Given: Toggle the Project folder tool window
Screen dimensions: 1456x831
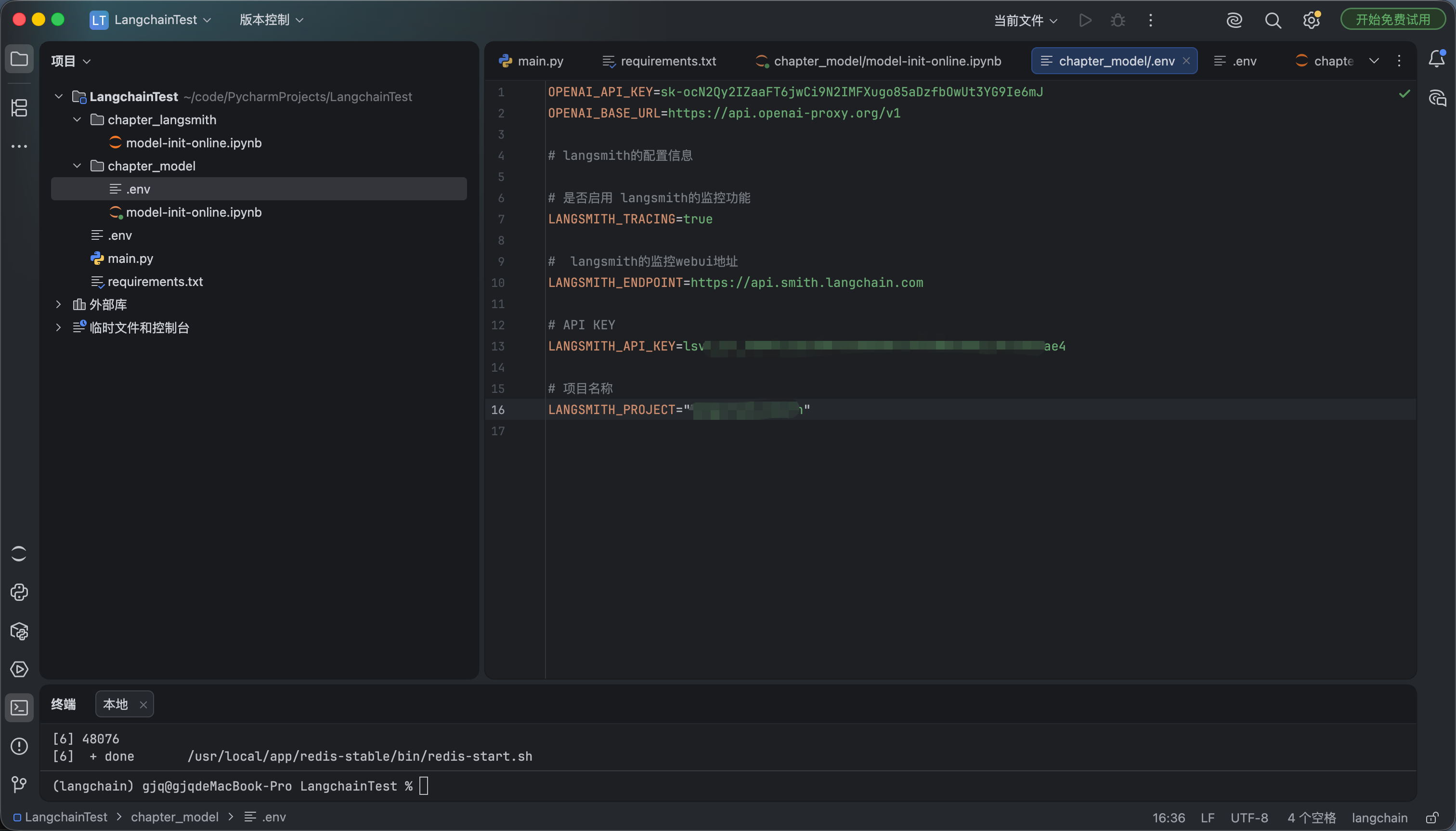Looking at the screenshot, I should click(x=19, y=59).
